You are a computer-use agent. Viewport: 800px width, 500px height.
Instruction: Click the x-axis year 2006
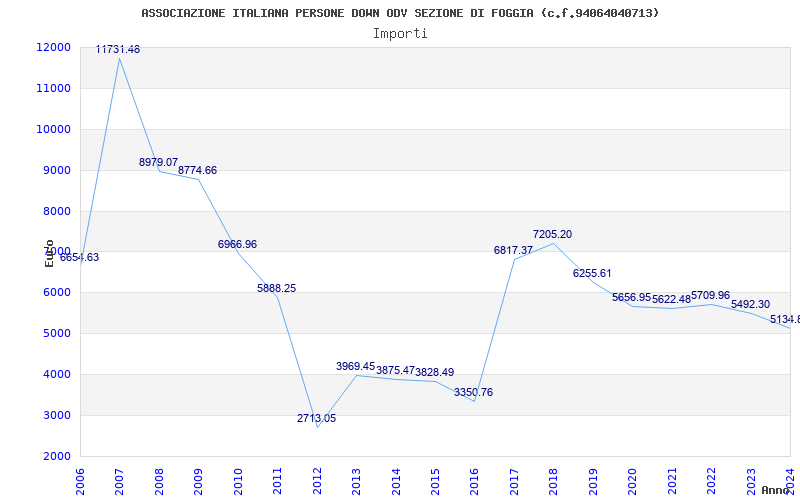click(x=80, y=481)
